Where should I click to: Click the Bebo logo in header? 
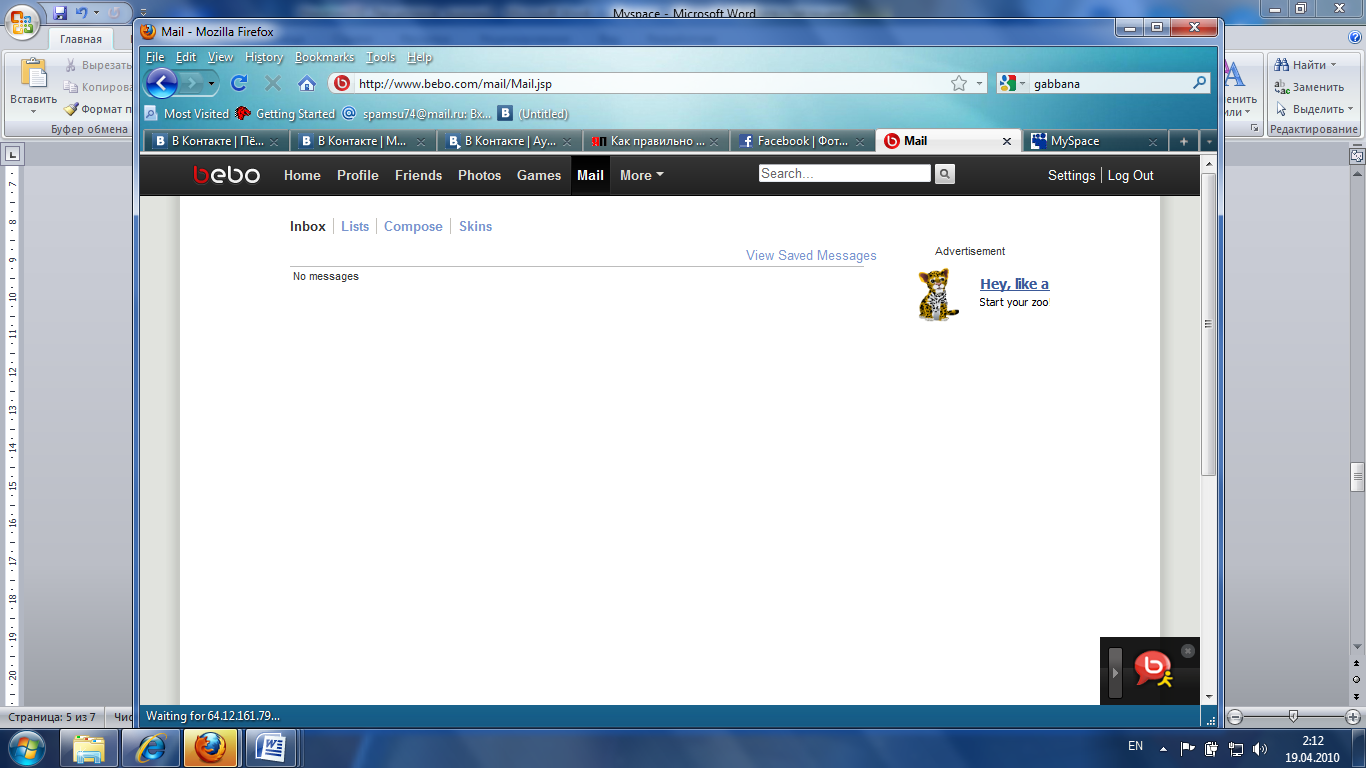tap(227, 175)
